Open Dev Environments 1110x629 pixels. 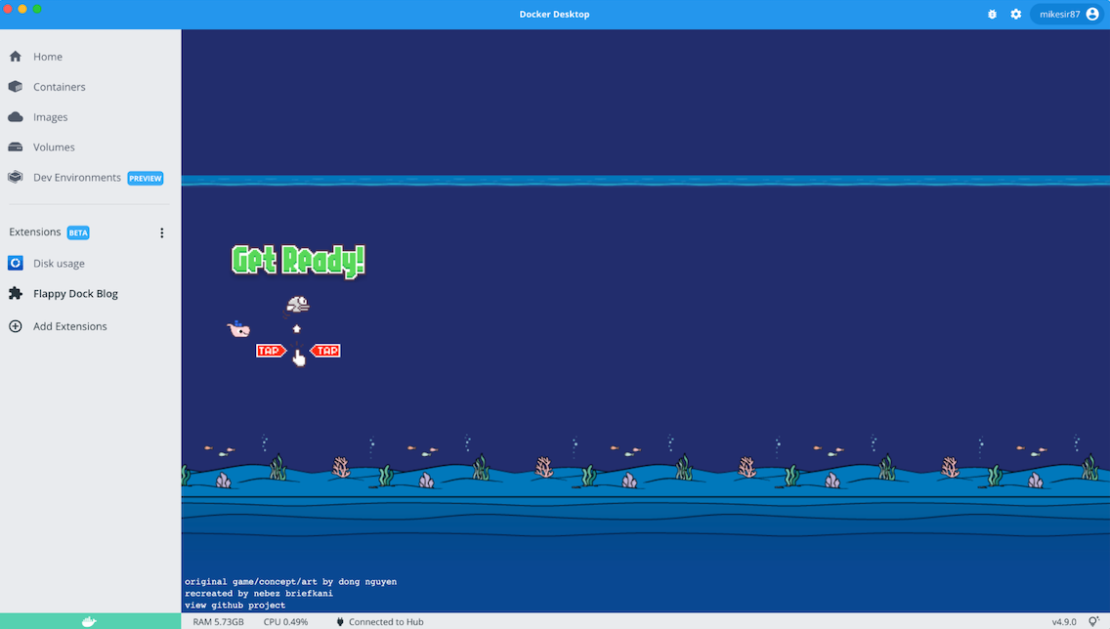pyautogui.click(x=76, y=177)
